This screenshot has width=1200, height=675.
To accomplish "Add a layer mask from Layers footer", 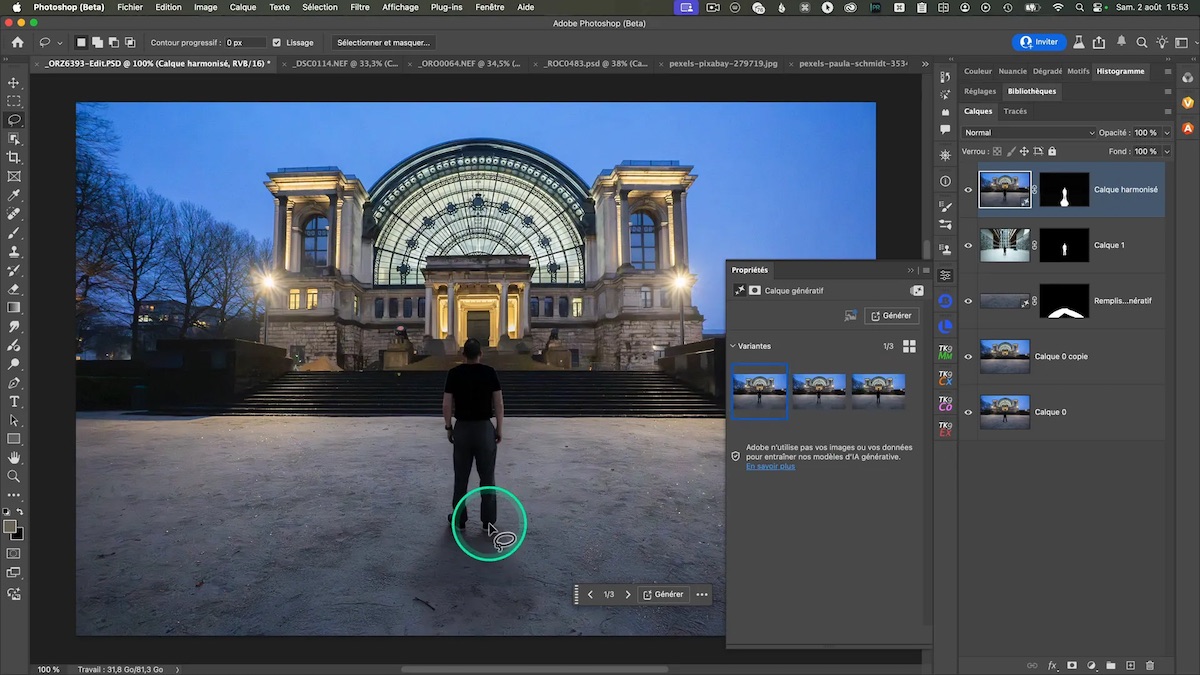I will tap(1072, 665).
